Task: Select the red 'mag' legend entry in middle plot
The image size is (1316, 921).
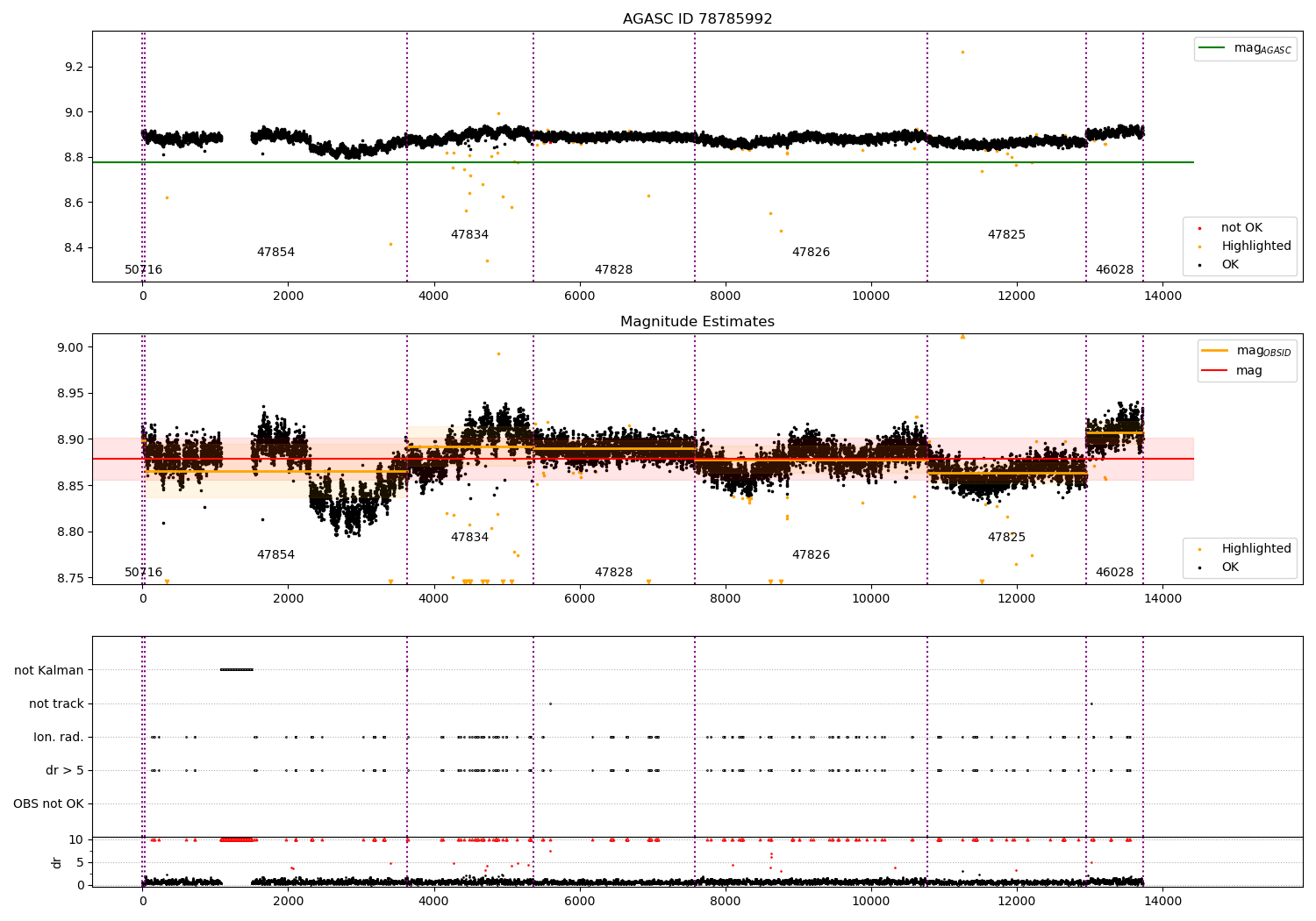Action: coord(1233,370)
